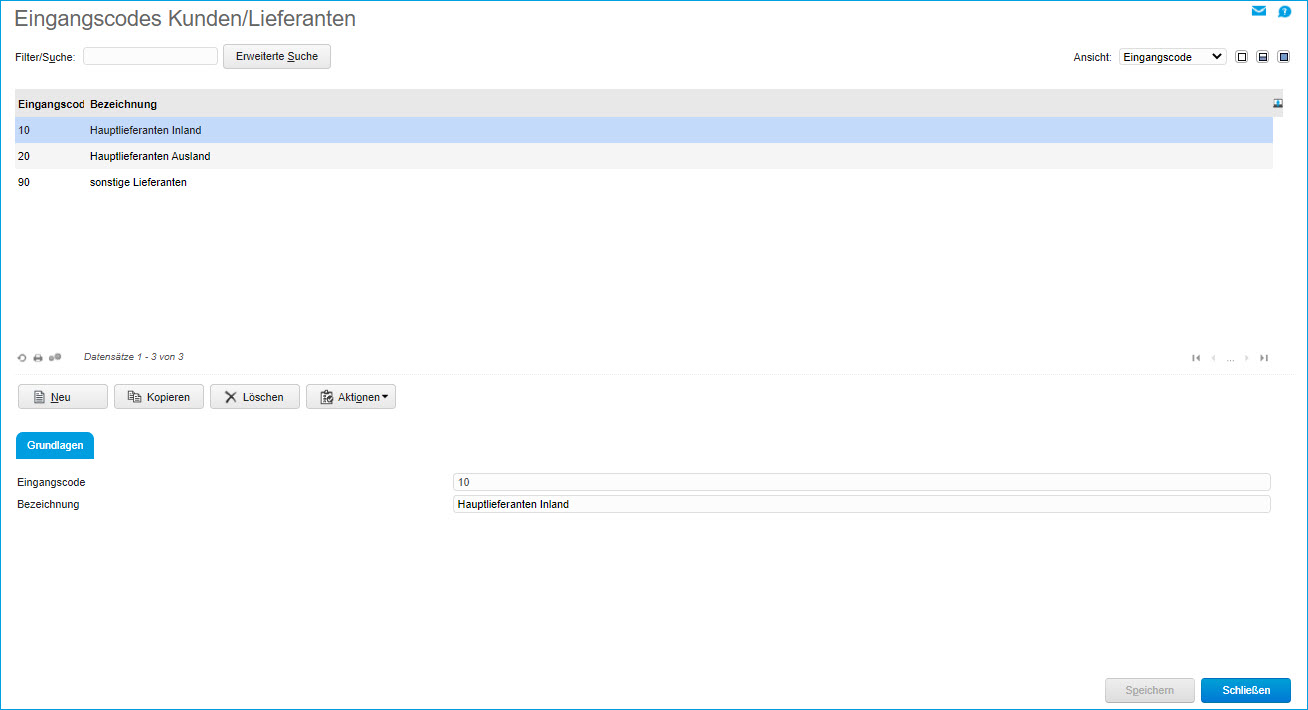Click into the Bezeichnung field
The image size is (1308, 710).
pos(862,504)
